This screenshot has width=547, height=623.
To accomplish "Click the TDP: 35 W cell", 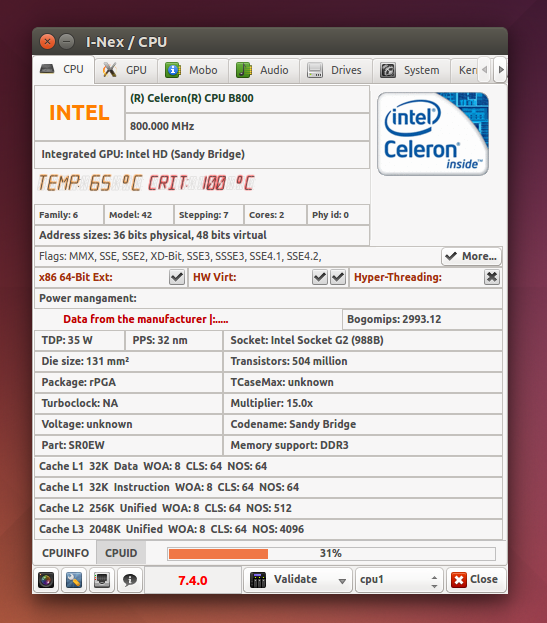I will [x=79, y=341].
